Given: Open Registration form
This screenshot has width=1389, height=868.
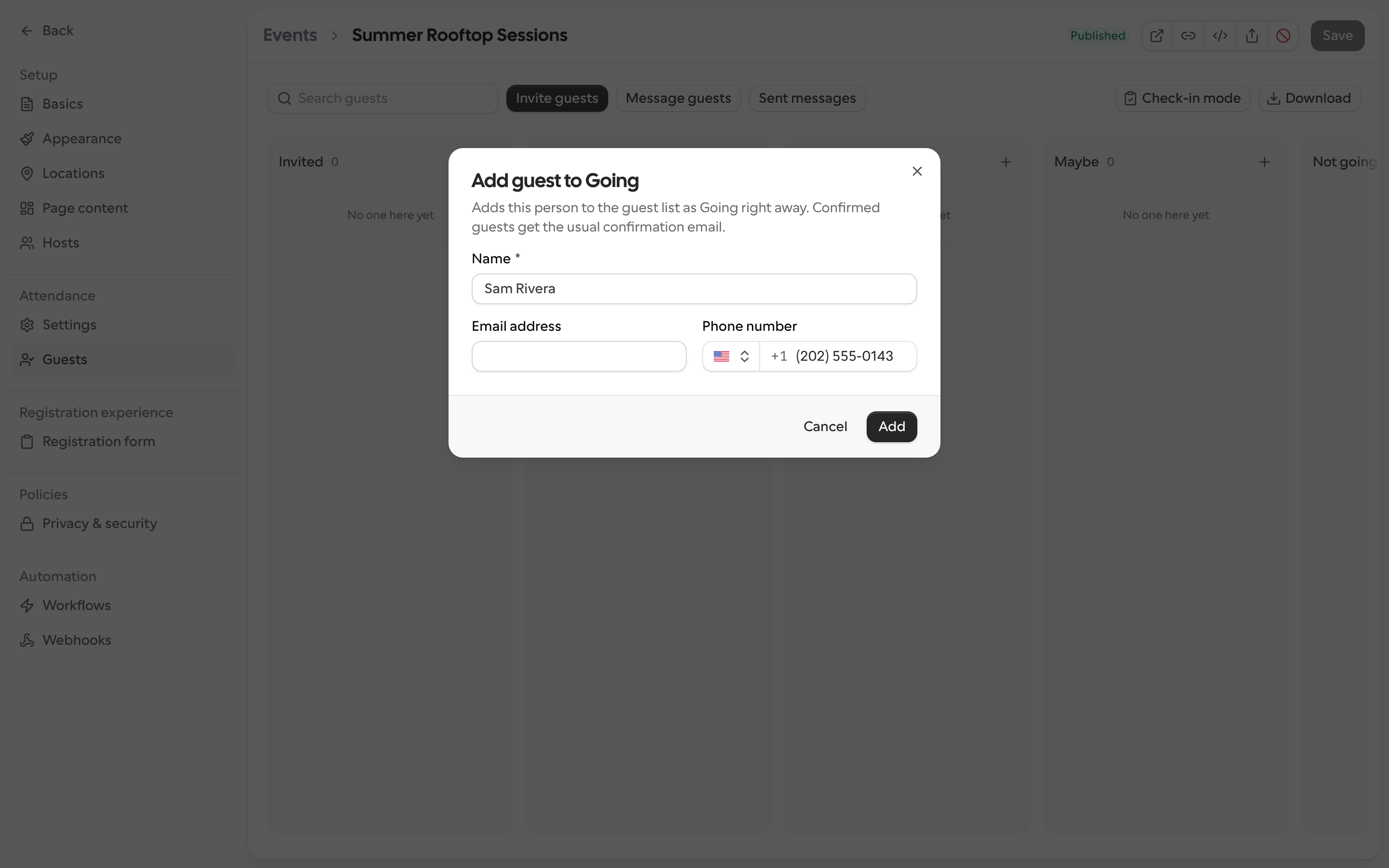Looking at the screenshot, I should (123, 441).
